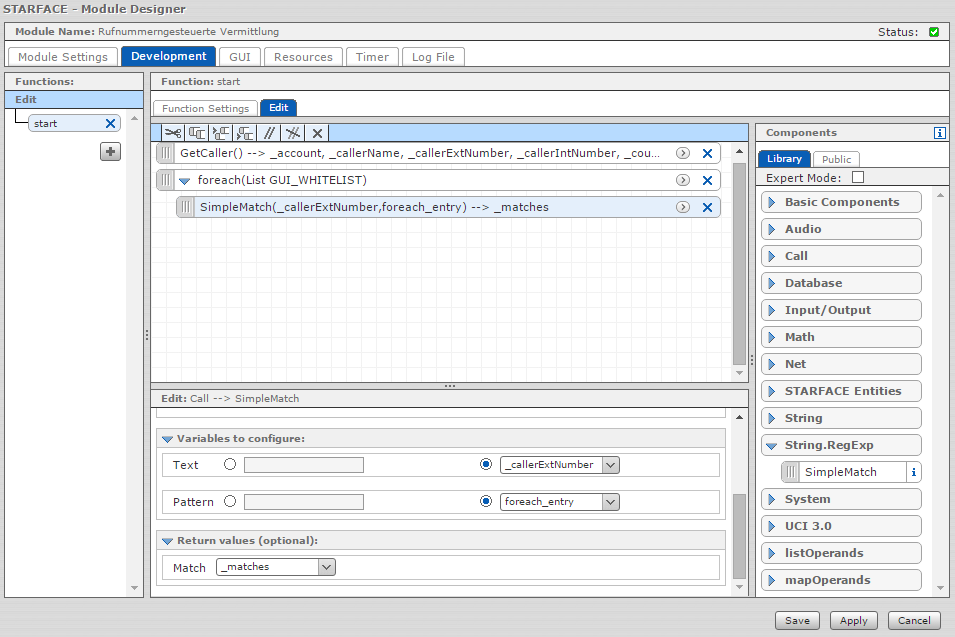955x637 pixels.
Task: Expand the Input/Output category
Action: [x=841, y=310]
